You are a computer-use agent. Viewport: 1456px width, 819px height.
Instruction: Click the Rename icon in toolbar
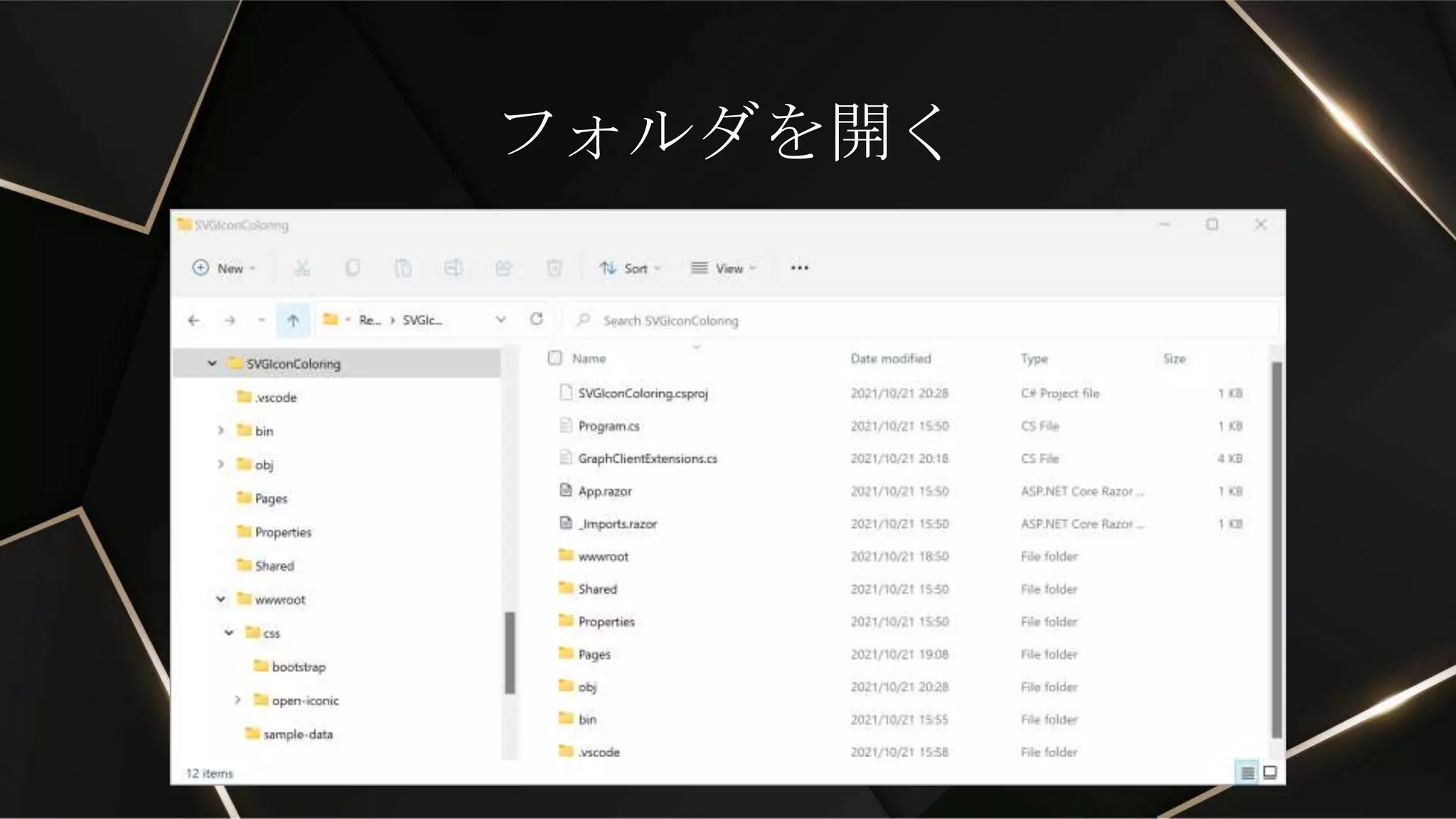tap(454, 268)
